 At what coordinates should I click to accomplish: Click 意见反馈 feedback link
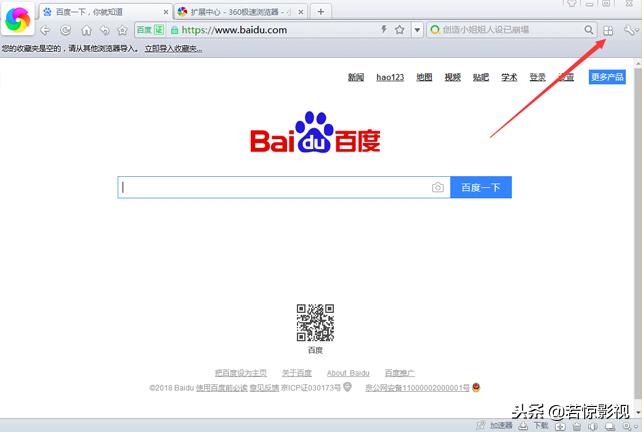point(264,388)
